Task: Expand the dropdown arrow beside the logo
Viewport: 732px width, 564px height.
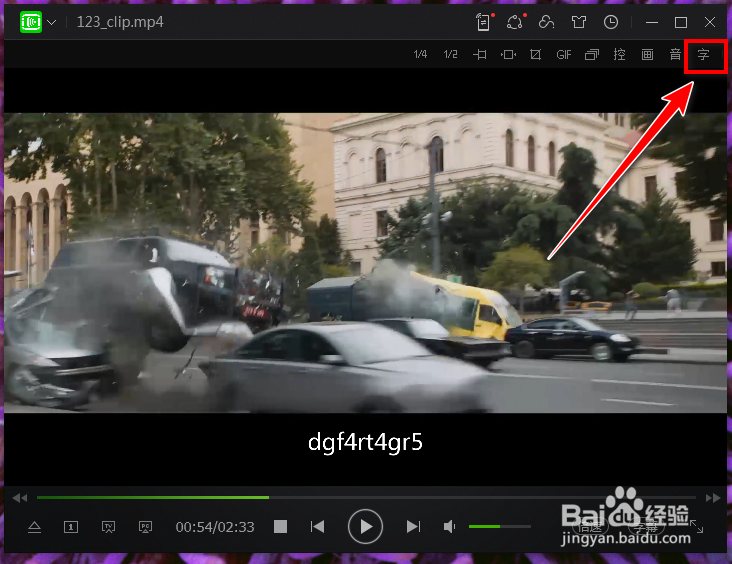Action: [52, 22]
